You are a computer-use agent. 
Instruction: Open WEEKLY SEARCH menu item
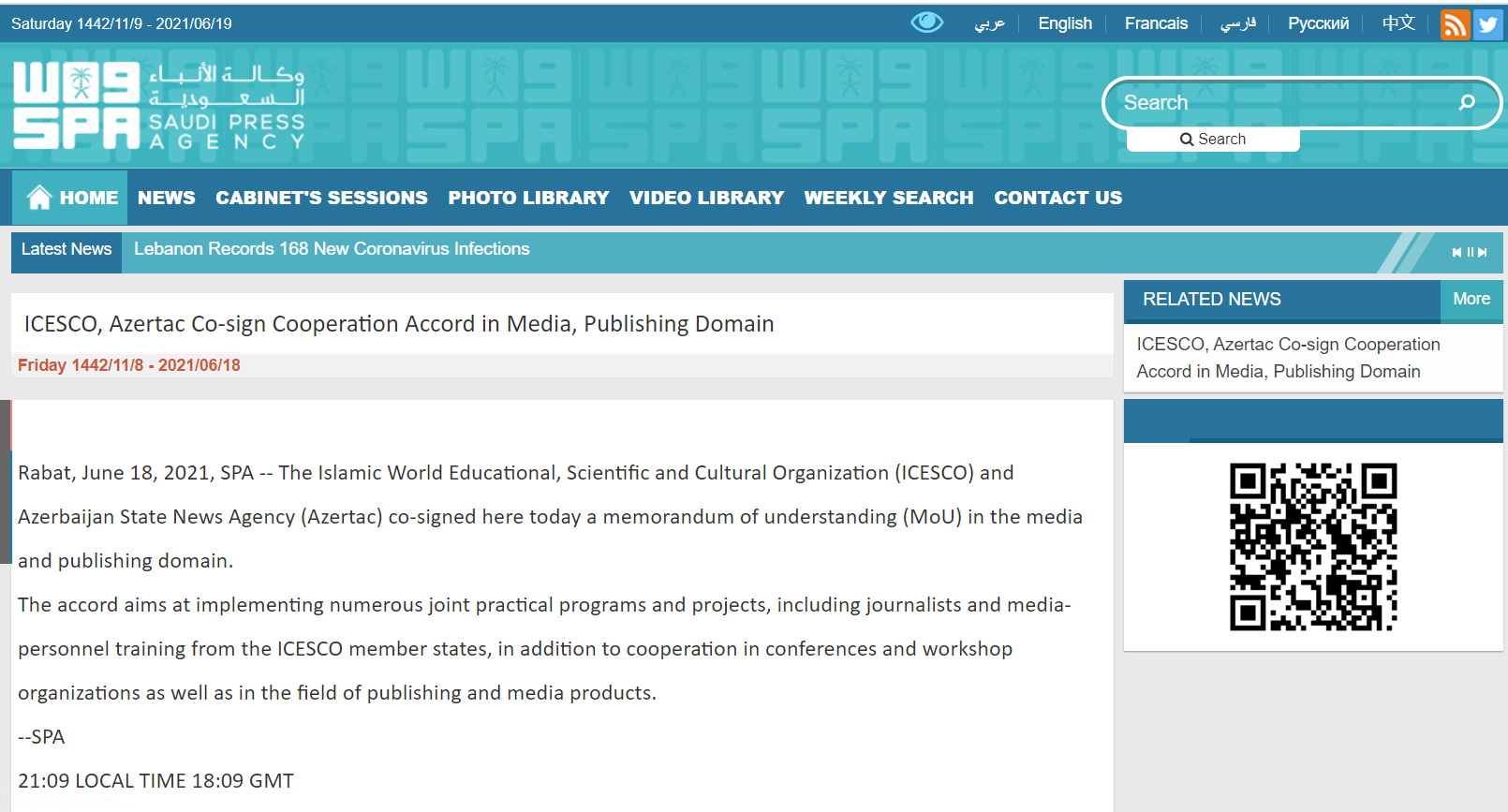889,198
